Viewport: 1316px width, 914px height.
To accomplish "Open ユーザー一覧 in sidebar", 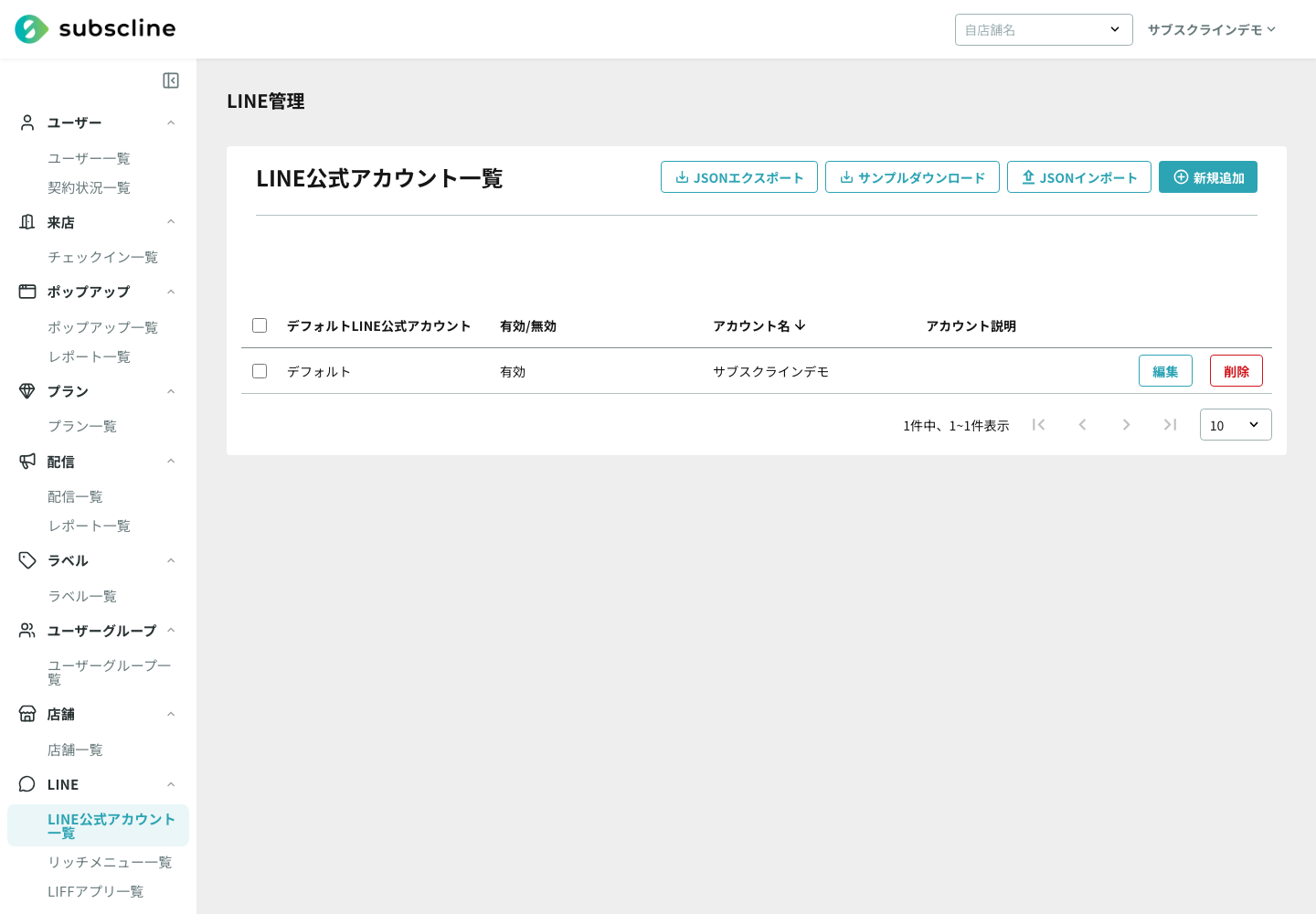I will click(89, 158).
